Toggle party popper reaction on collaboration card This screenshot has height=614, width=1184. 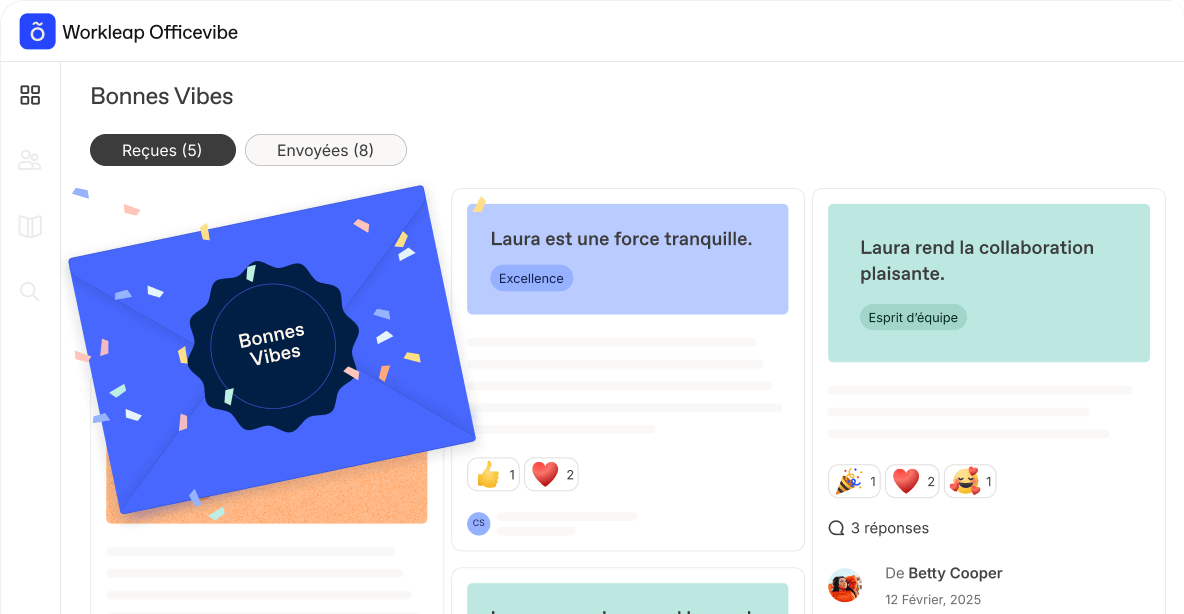(x=854, y=481)
